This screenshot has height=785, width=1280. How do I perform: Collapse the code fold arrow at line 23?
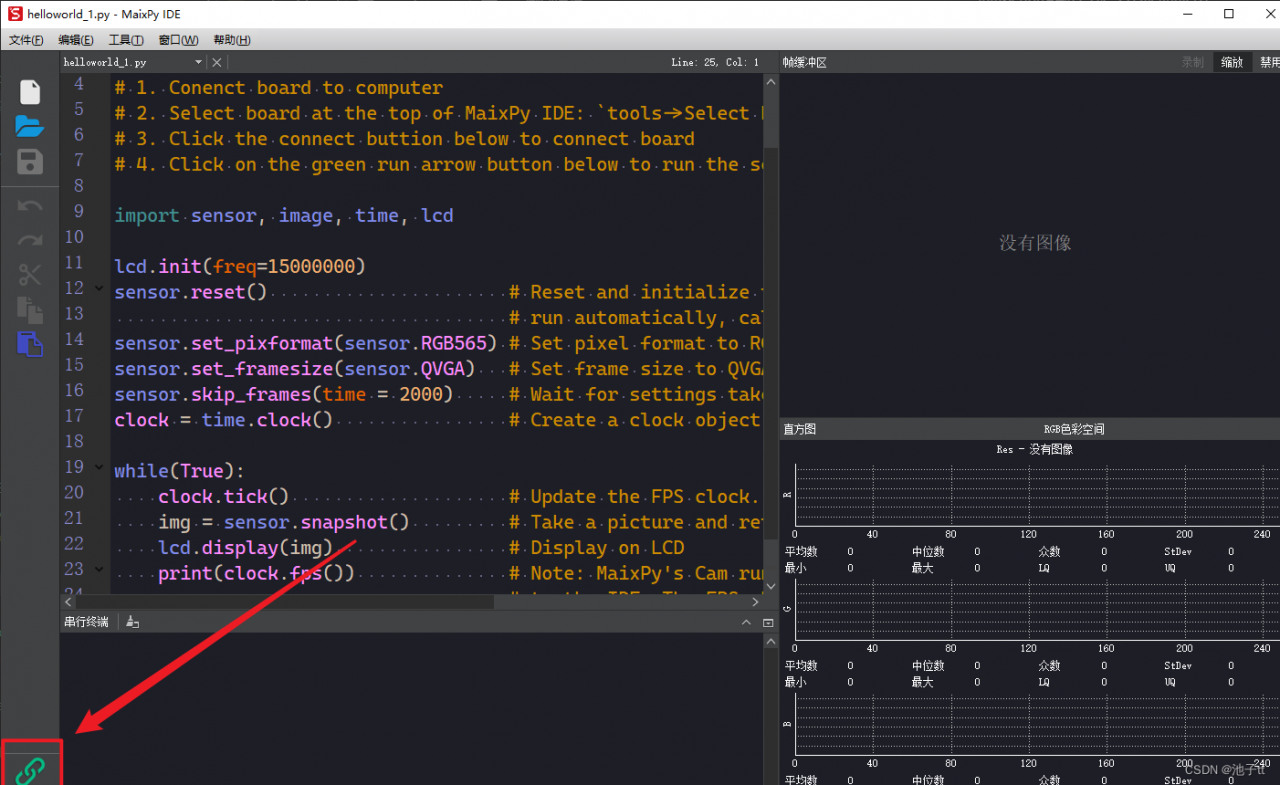pyautogui.click(x=99, y=569)
